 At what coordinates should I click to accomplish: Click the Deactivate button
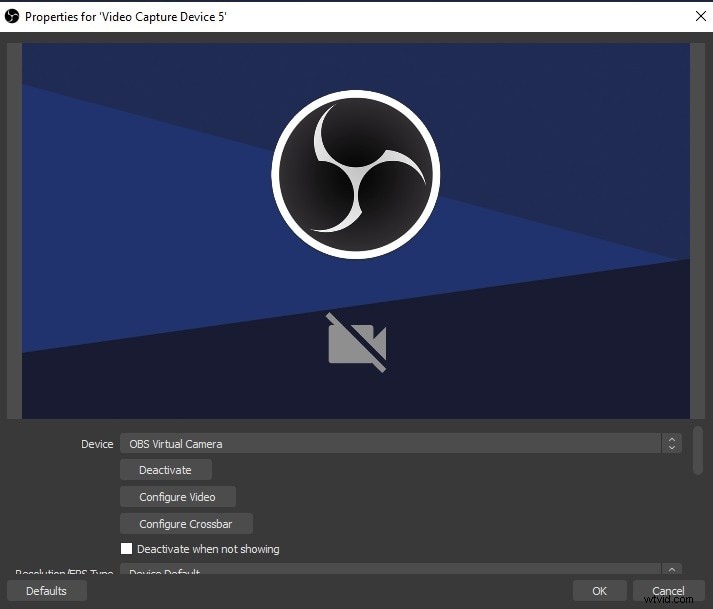(x=166, y=470)
